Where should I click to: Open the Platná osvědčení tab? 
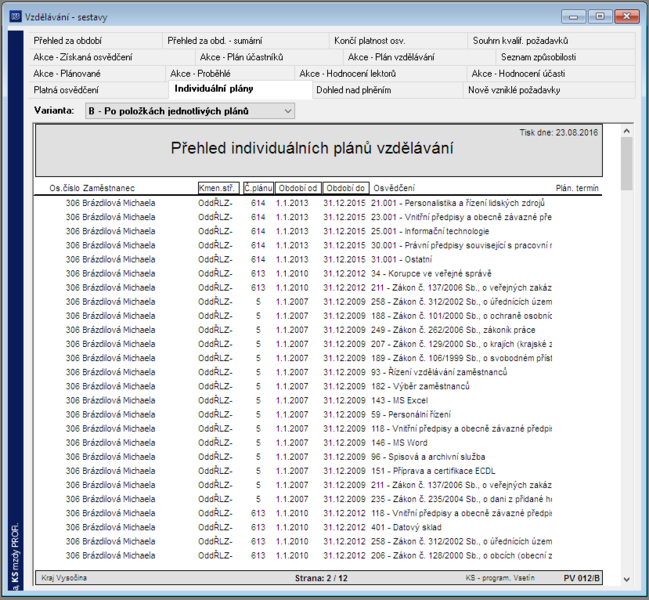(99, 90)
